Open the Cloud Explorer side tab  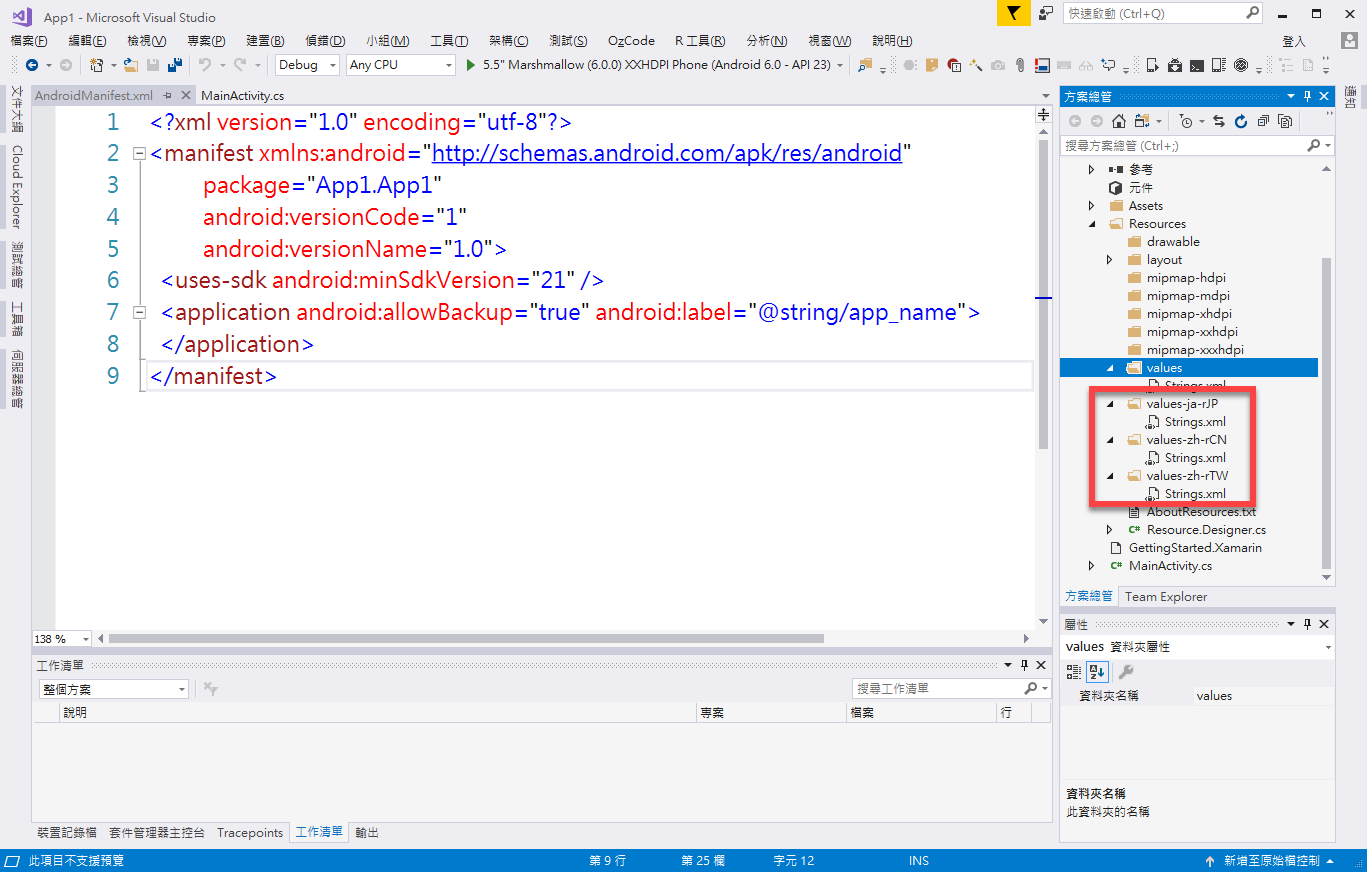coord(16,187)
